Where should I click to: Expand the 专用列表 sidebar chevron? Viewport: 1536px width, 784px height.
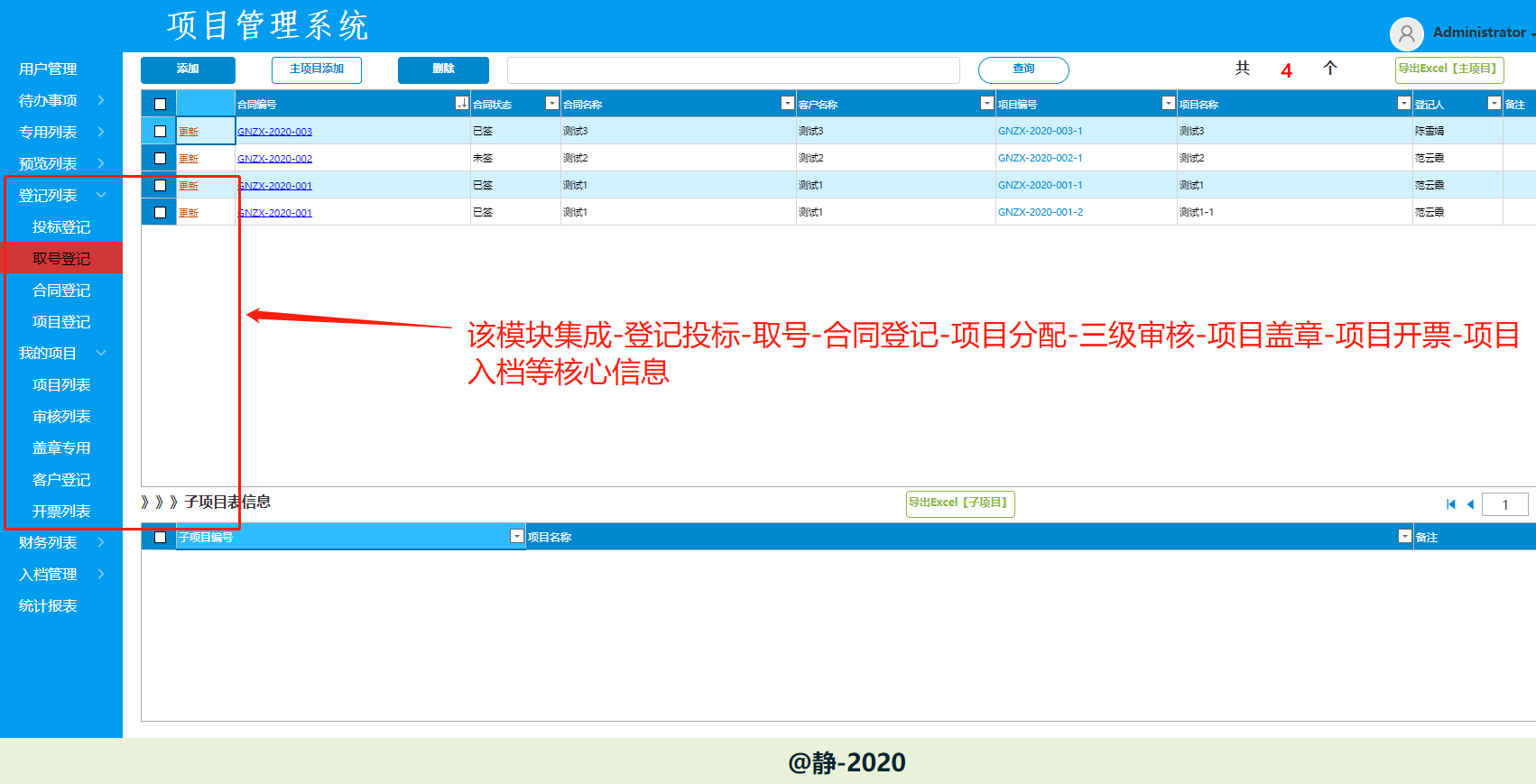[x=101, y=132]
